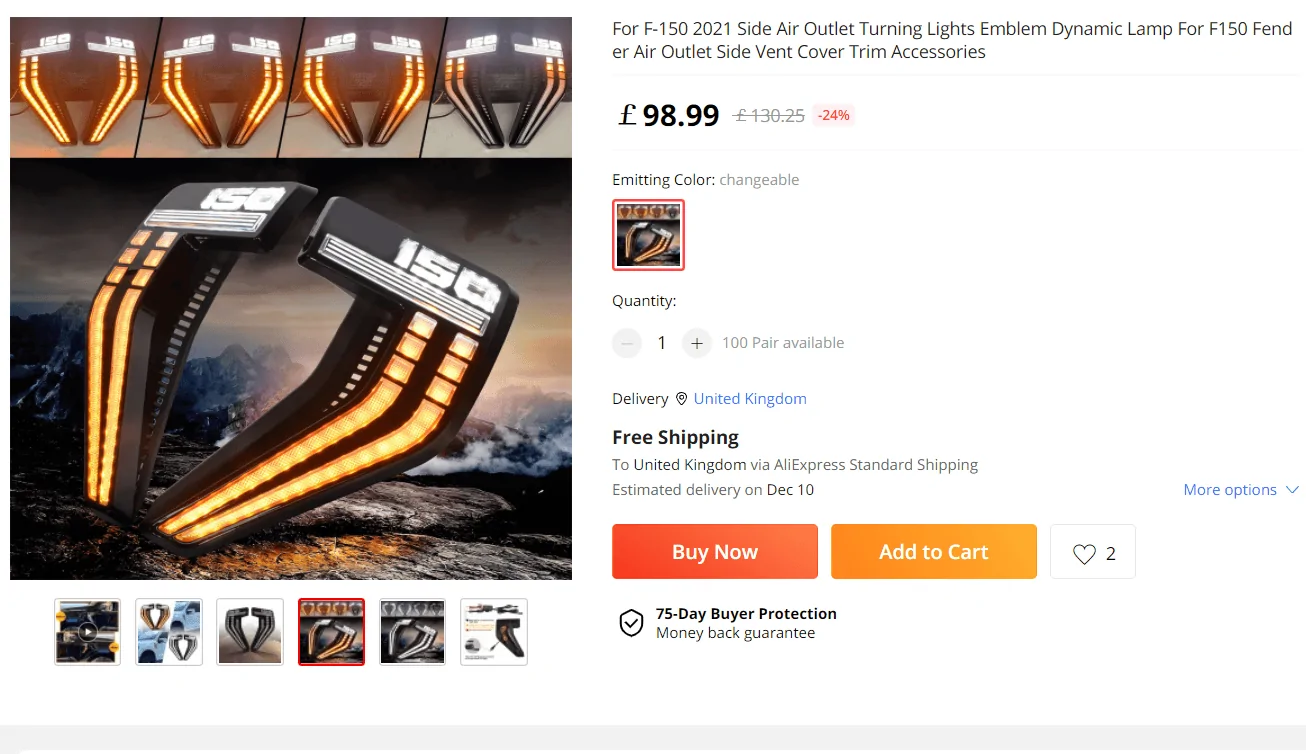The width and height of the screenshot is (1306, 754).
Task: Expand the More options shipping section
Action: (1240, 489)
